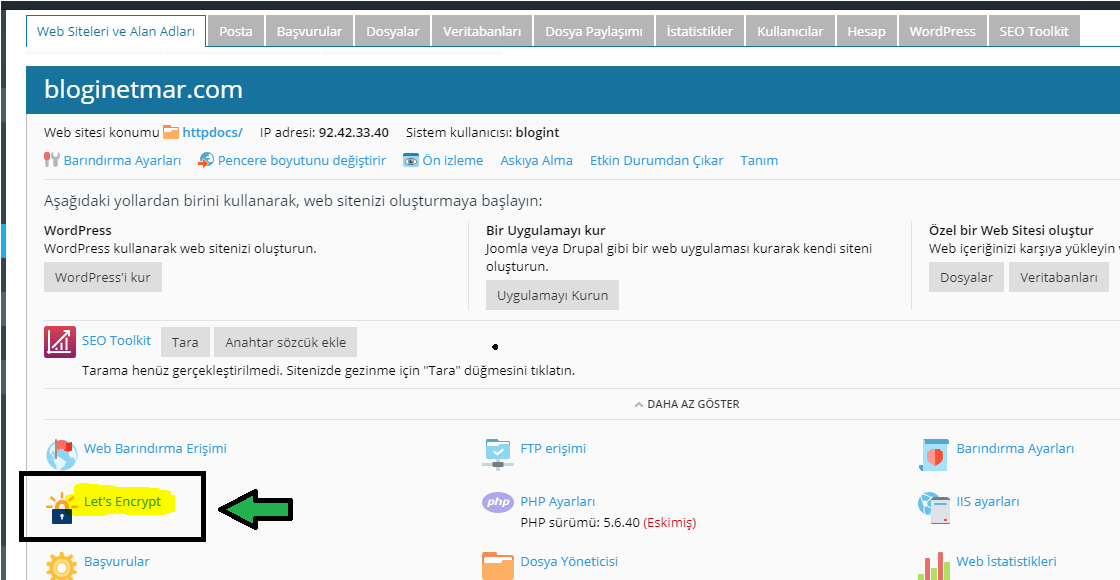Click the SEO Toolkit chart icon
1120x580 pixels.
tap(60, 341)
